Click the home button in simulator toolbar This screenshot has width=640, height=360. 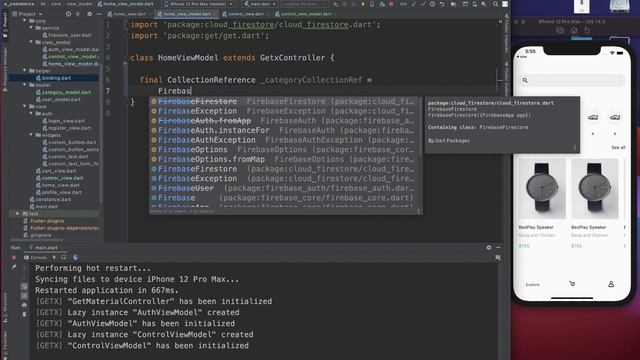point(574,30)
